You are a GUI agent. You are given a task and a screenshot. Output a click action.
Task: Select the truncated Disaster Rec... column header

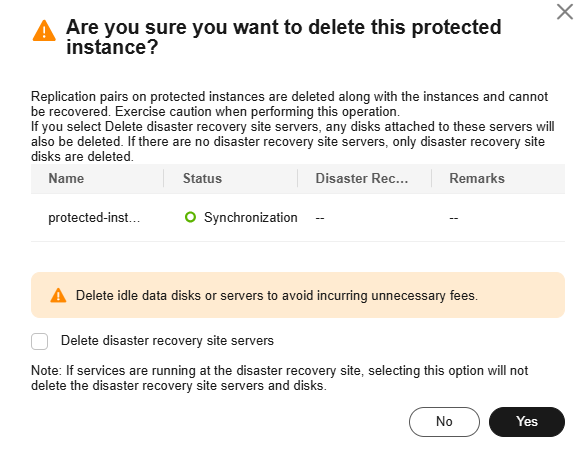[x=362, y=178]
